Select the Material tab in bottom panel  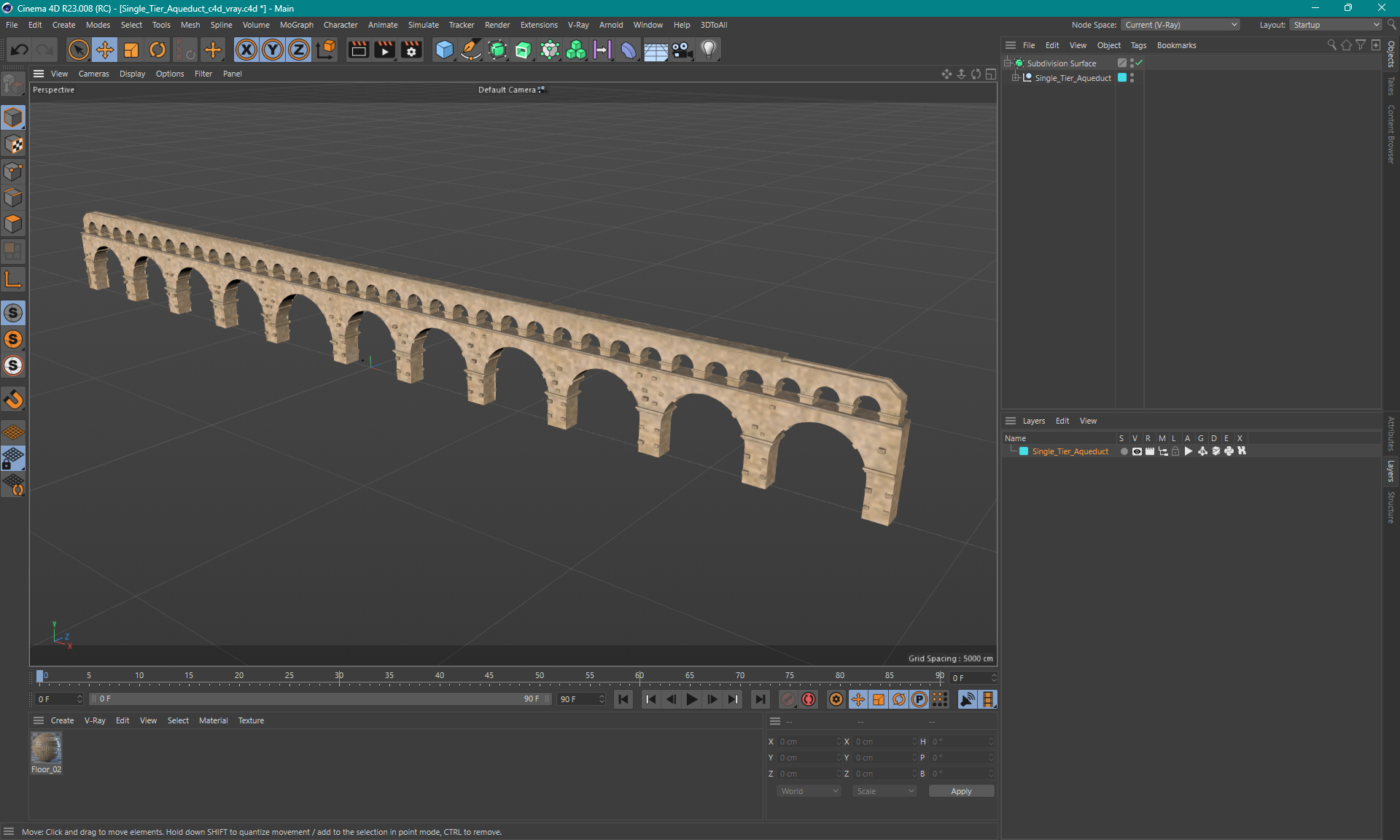212,720
